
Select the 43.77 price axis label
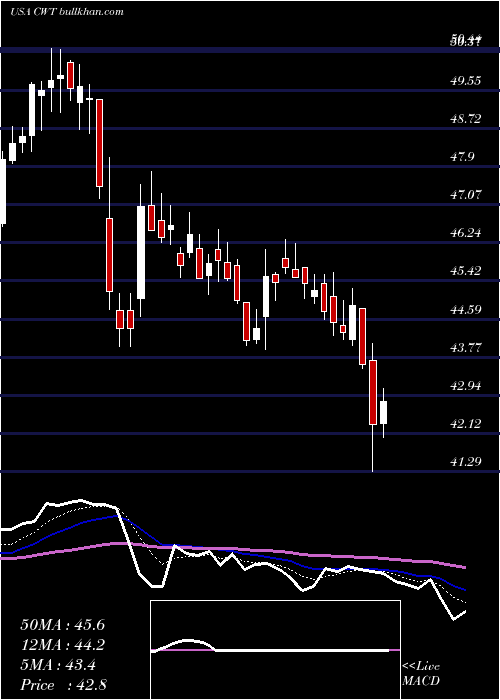[x=466, y=347]
